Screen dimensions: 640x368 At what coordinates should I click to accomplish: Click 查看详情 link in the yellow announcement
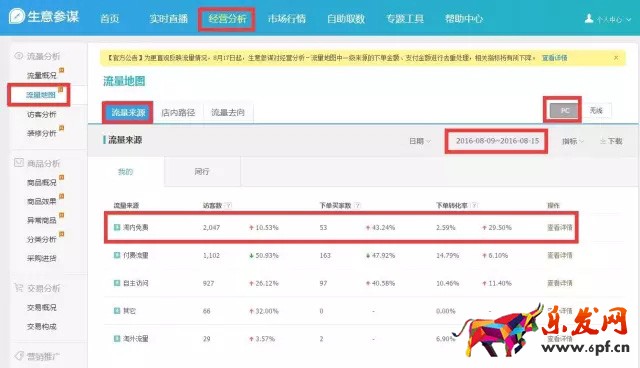click(554, 58)
